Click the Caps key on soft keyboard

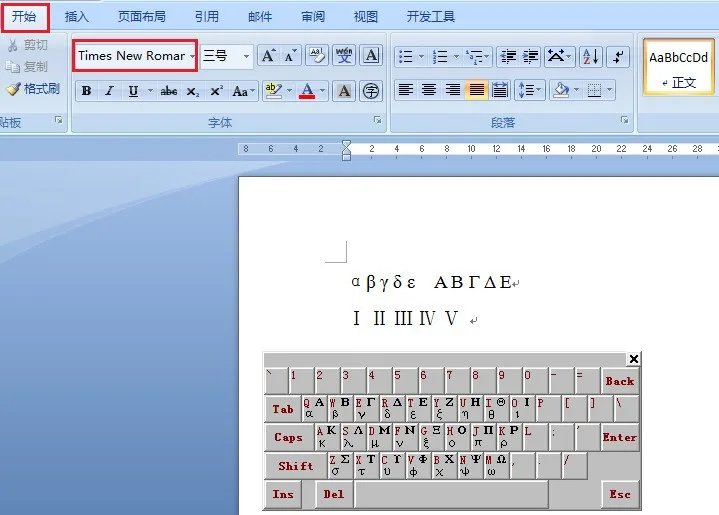point(288,437)
